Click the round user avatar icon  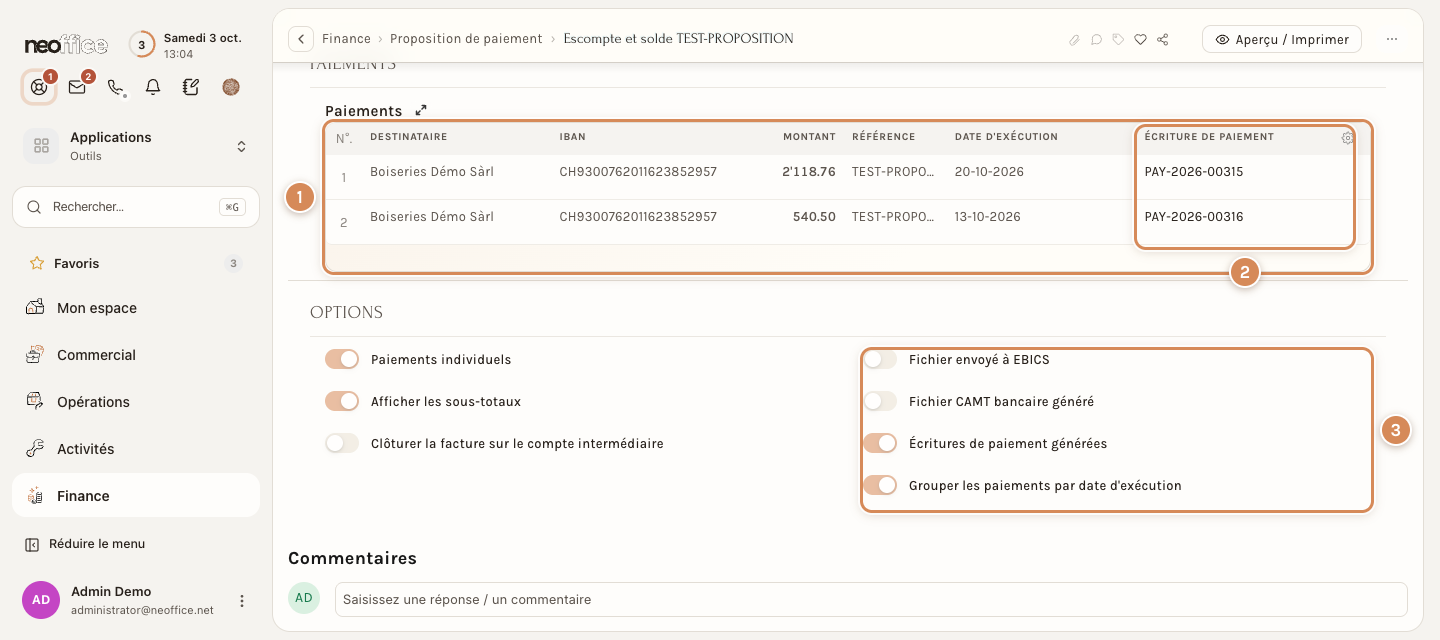click(x=231, y=87)
